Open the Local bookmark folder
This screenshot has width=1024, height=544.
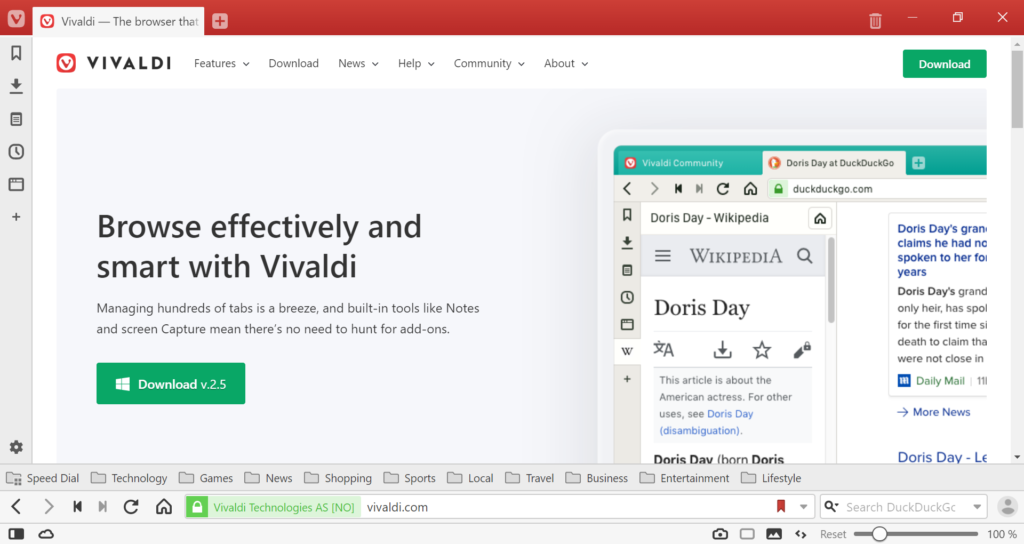click(x=470, y=478)
